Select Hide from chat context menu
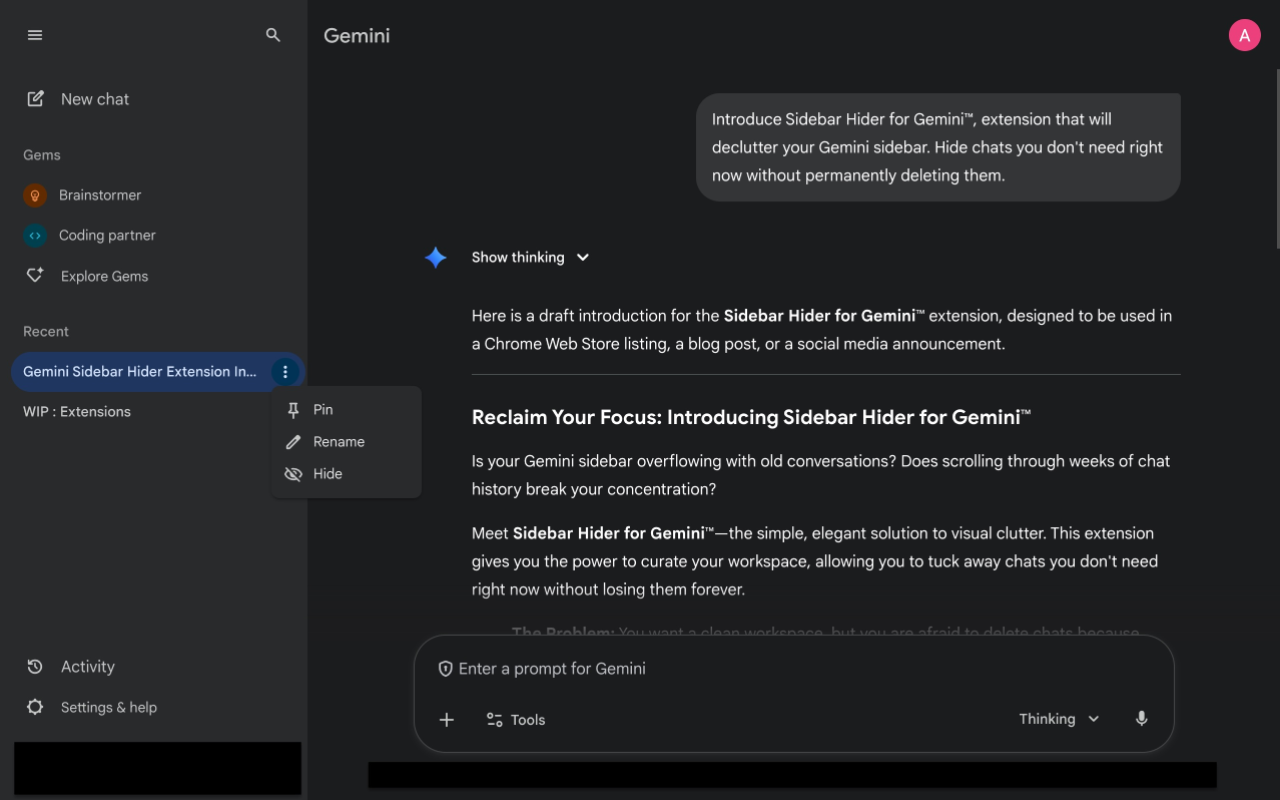 [346, 474]
